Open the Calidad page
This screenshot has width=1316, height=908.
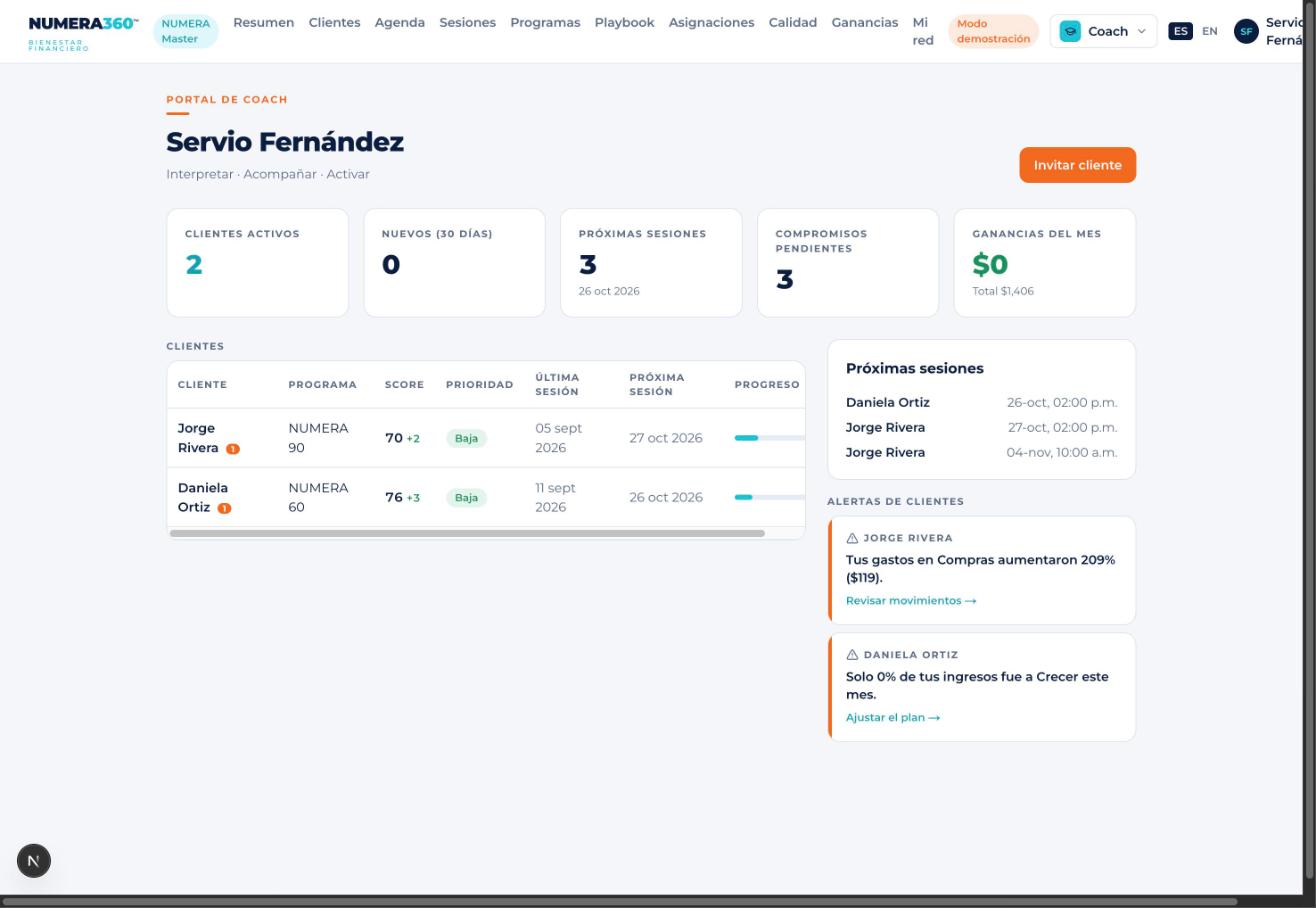[x=792, y=22]
